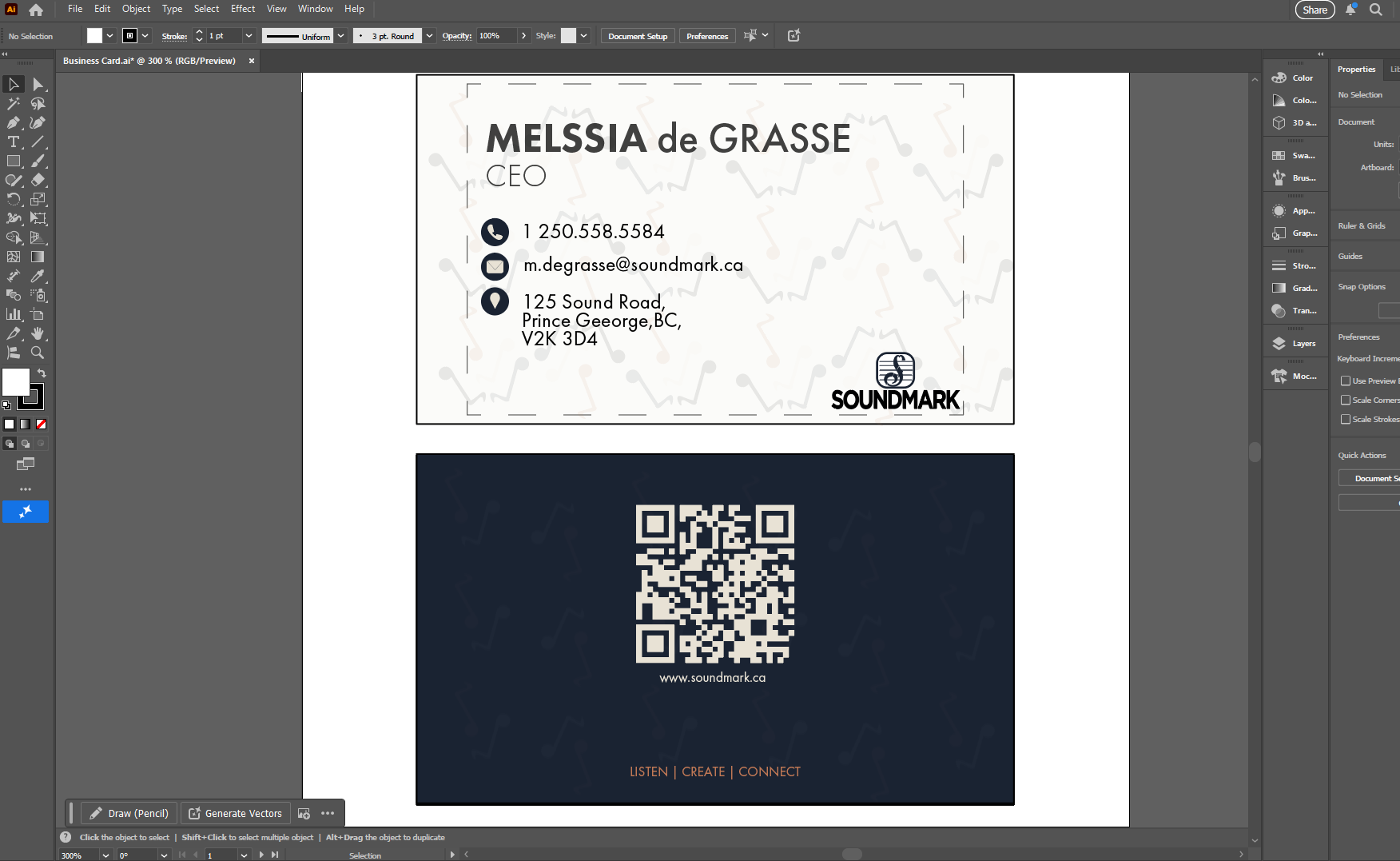Viewport: 1400px width, 861px height.
Task: Switch to Draw Normal mode
Action: pos(10,444)
